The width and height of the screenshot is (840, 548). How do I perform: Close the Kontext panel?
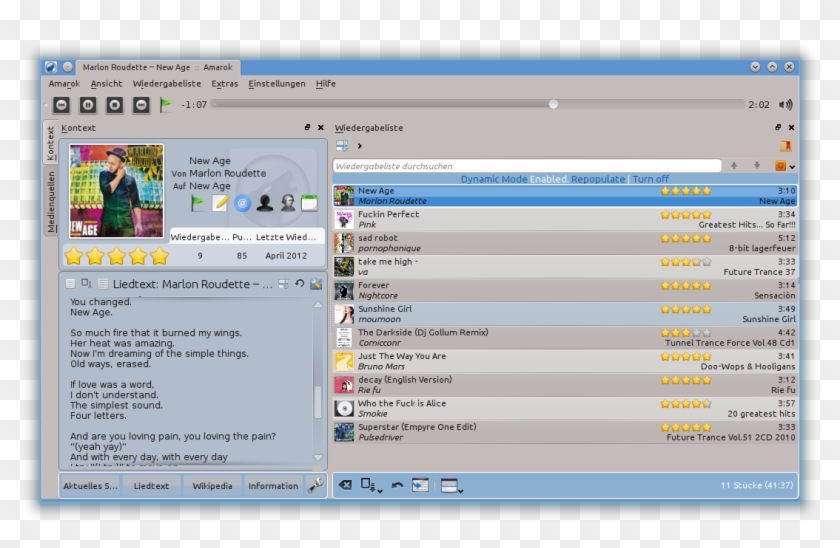(x=320, y=127)
